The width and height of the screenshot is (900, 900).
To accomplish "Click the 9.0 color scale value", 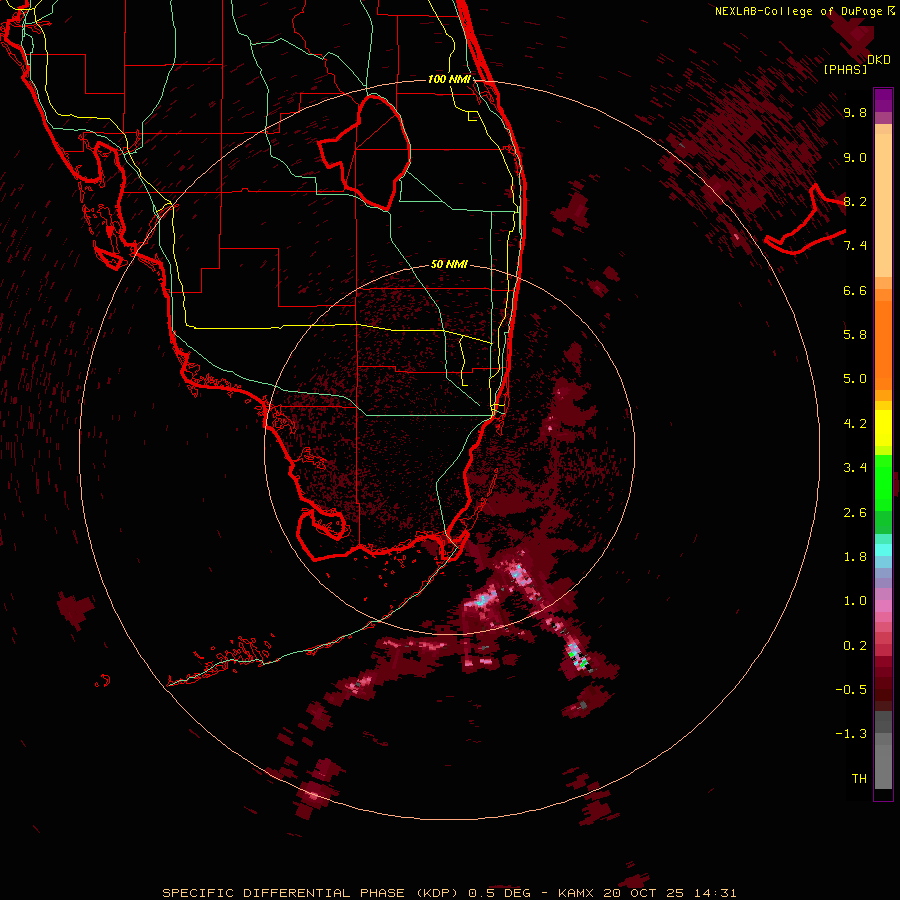I will pyautogui.click(x=855, y=157).
